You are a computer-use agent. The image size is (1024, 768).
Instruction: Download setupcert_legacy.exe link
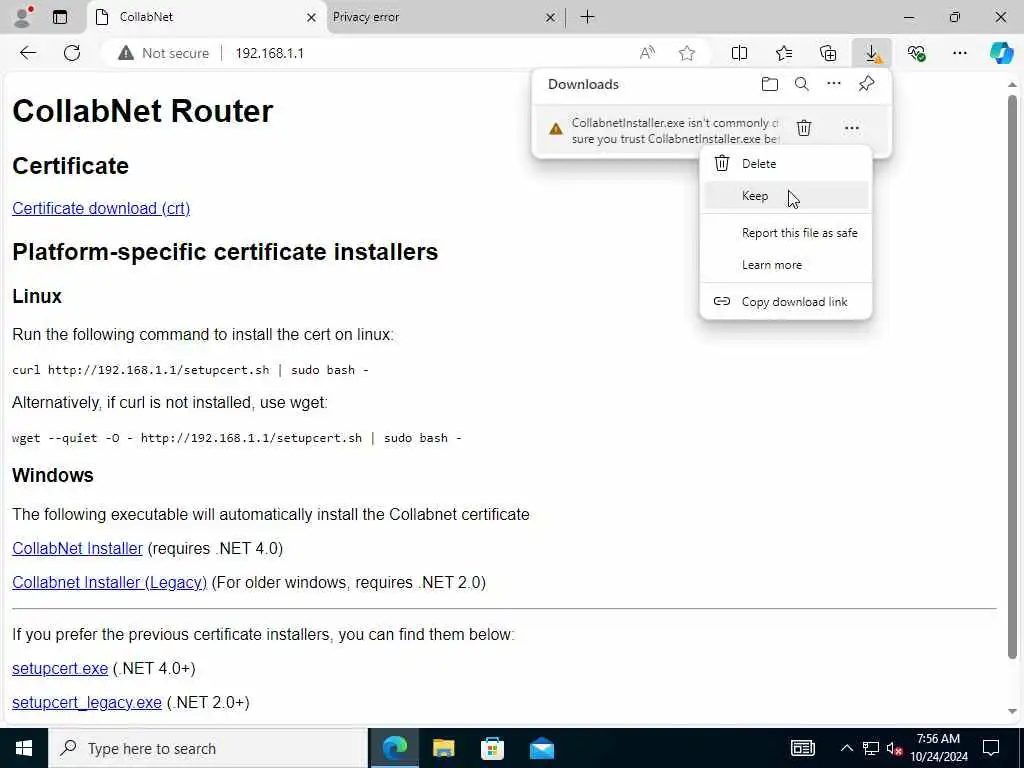(x=87, y=702)
